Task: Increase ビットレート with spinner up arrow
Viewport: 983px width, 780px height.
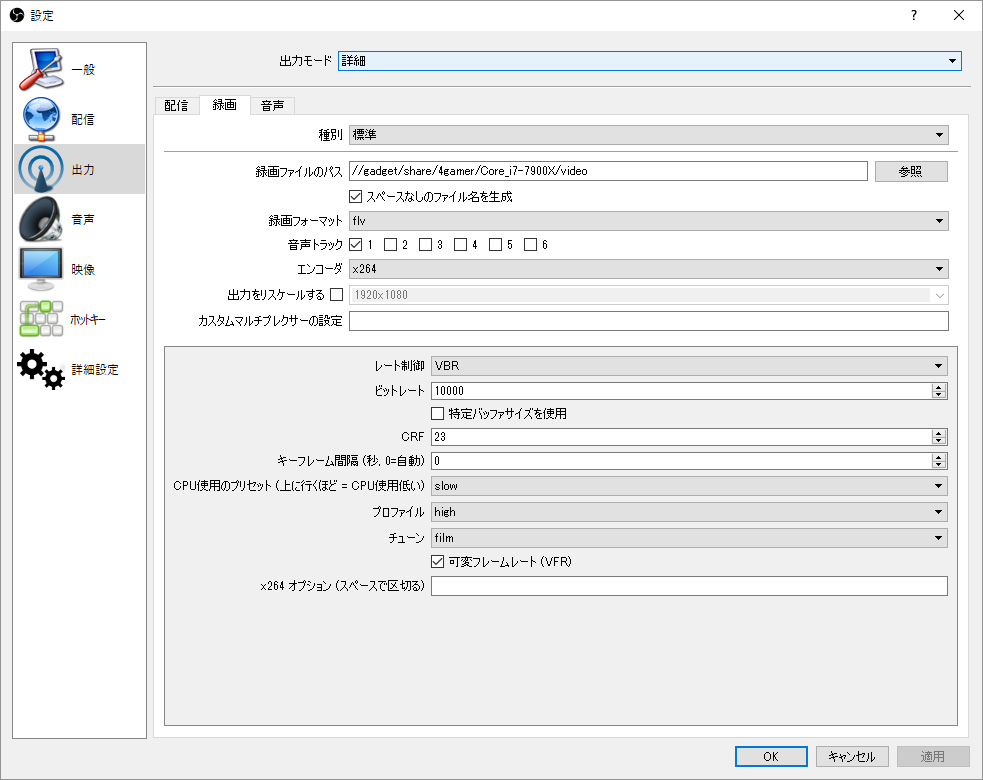Action: [938, 387]
